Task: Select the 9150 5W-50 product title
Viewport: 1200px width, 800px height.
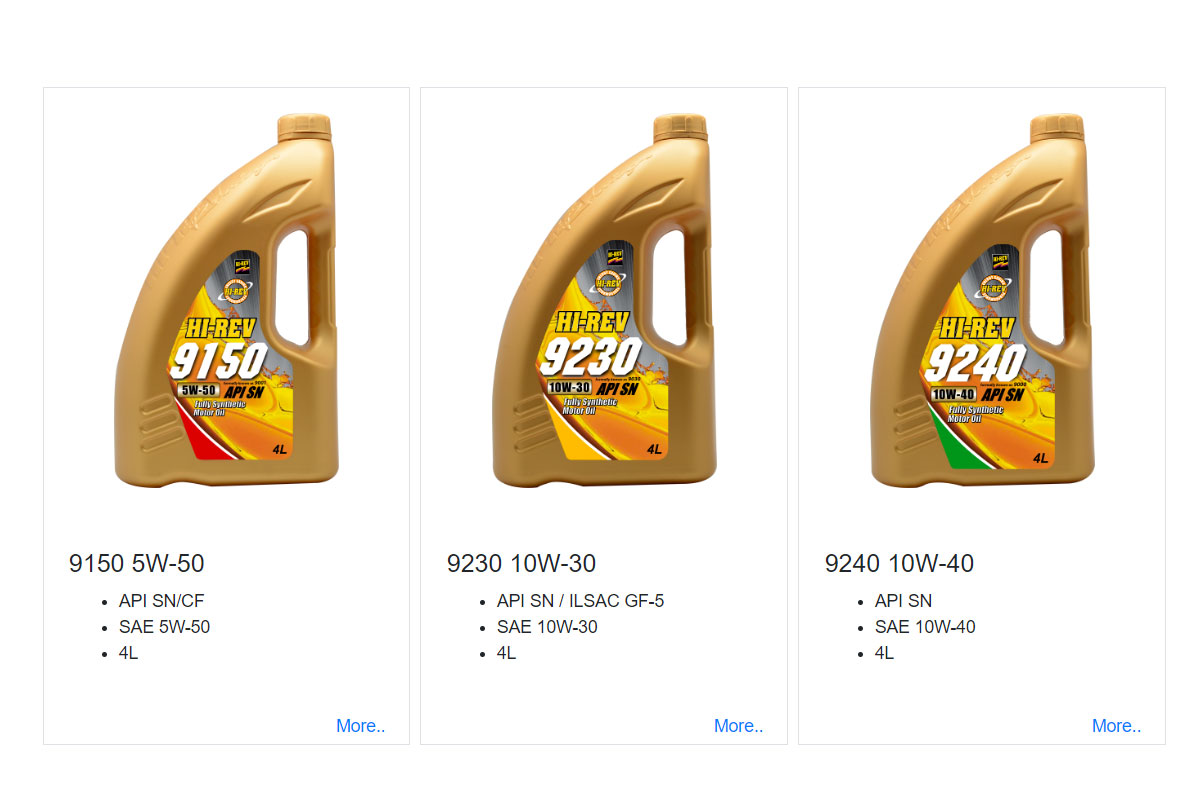Action: (137, 564)
